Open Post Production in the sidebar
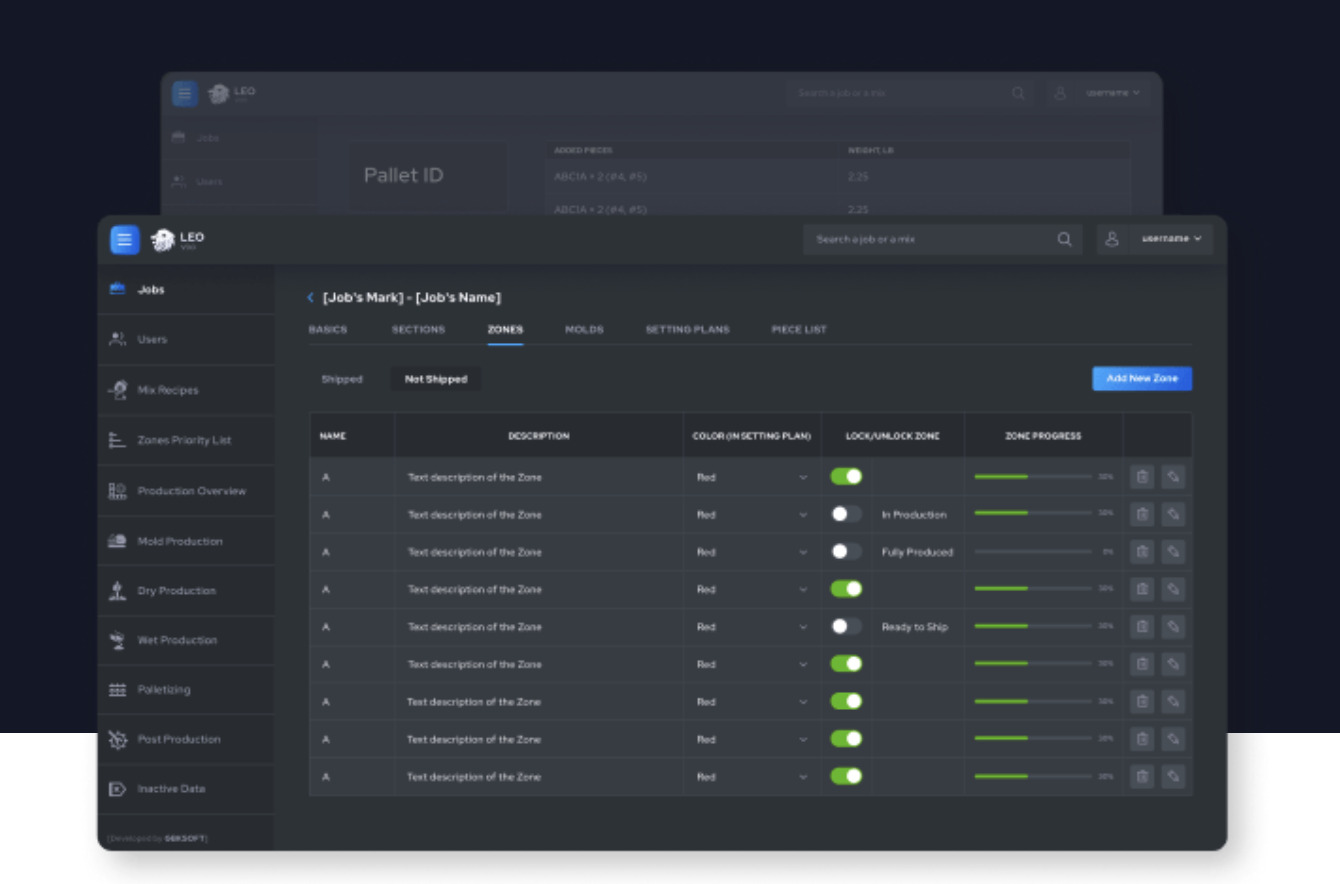The image size is (1340, 884). [186, 739]
